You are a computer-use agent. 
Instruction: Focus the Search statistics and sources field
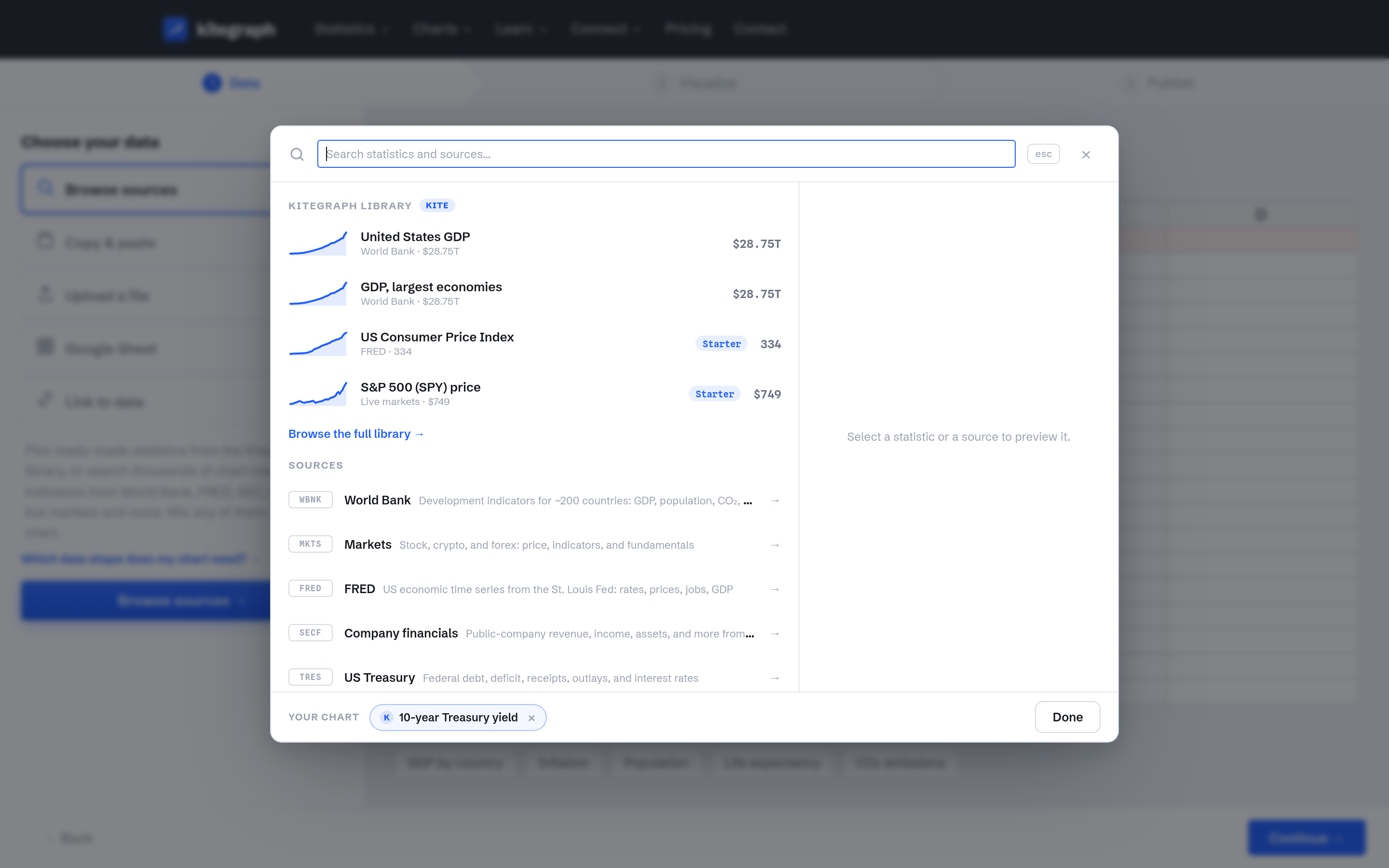pyautogui.click(x=666, y=154)
